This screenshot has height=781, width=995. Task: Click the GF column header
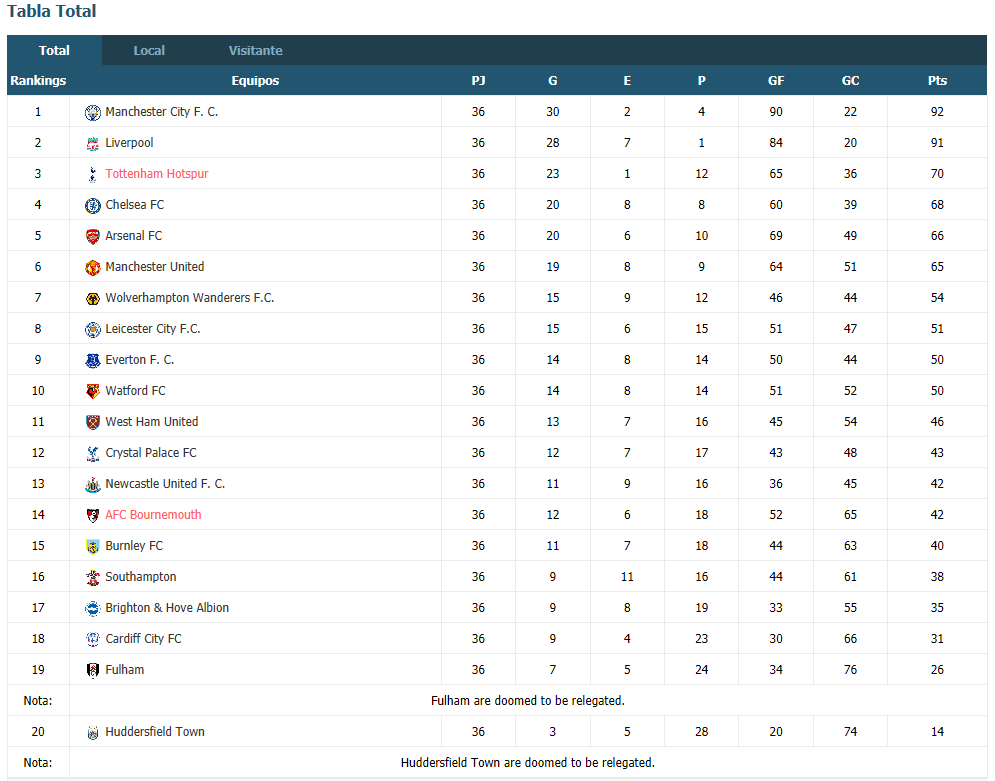[x=776, y=81]
